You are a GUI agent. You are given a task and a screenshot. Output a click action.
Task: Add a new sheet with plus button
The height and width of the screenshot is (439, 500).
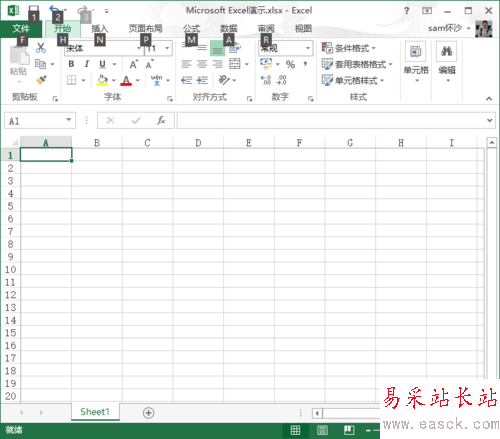148,413
